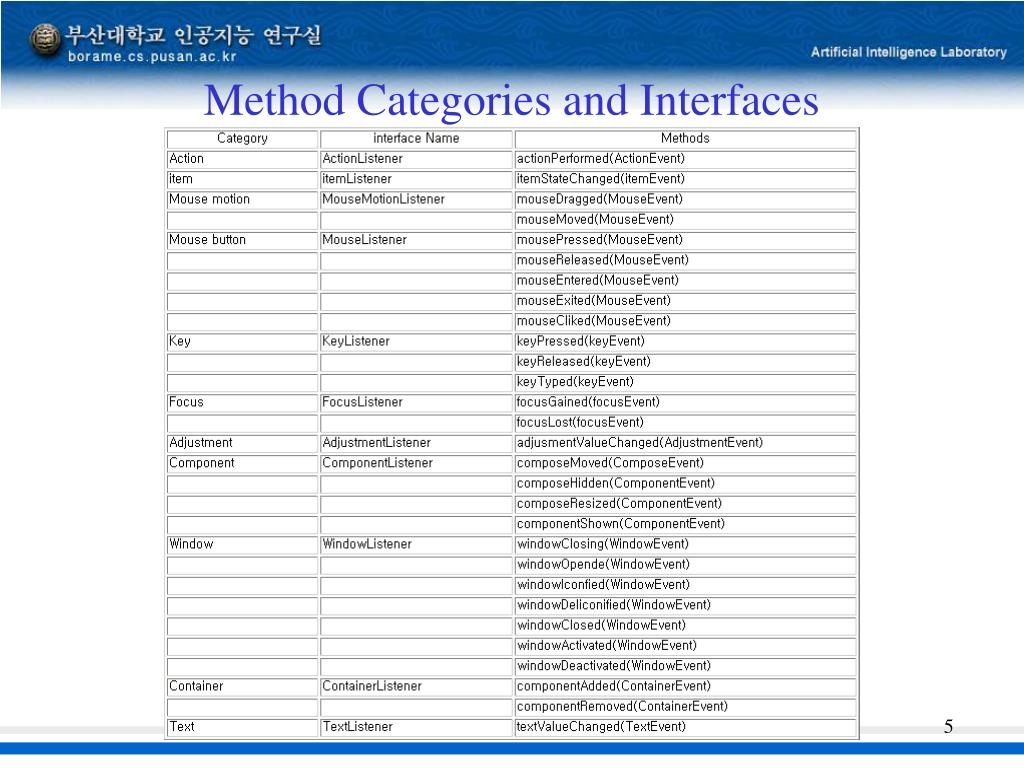Select windowDeIiconified(WindowEvent) cell
This screenshot has width=1024, height=768.
pyautogui.click(x=685, y=605)
